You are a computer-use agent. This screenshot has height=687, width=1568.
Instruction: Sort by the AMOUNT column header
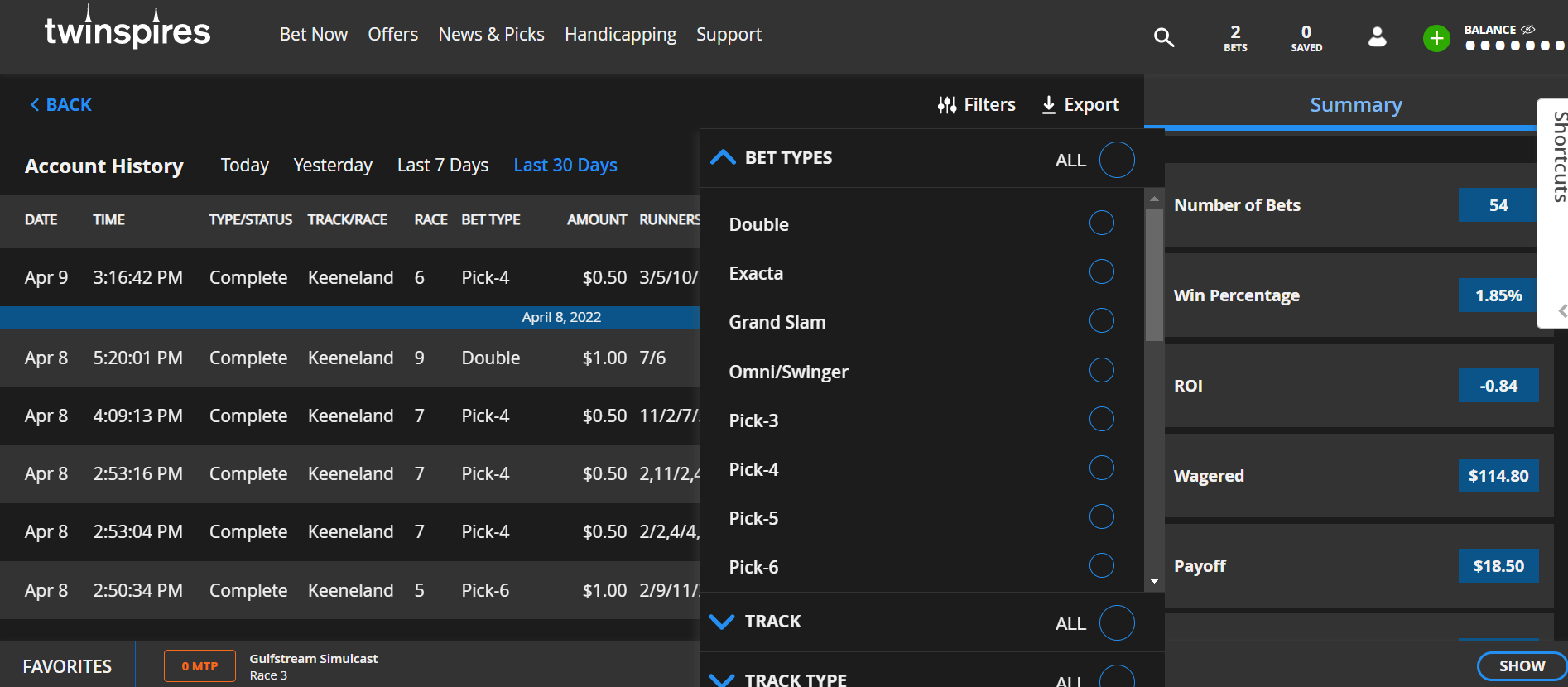click(597, 219)
